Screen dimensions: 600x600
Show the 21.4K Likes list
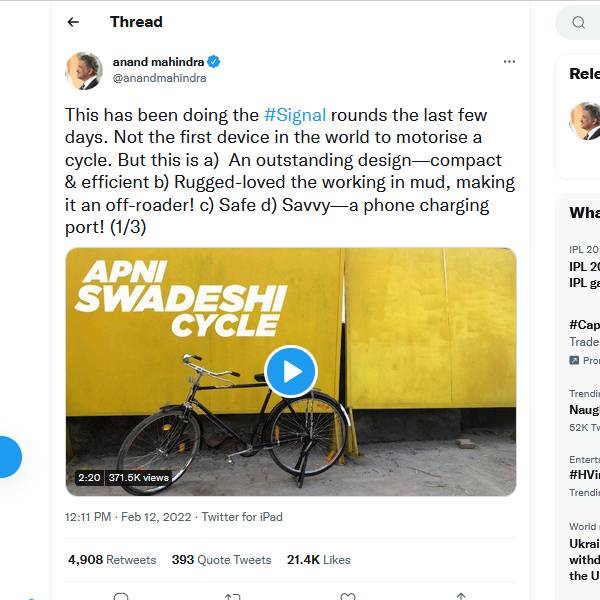[x=318, y=560]
